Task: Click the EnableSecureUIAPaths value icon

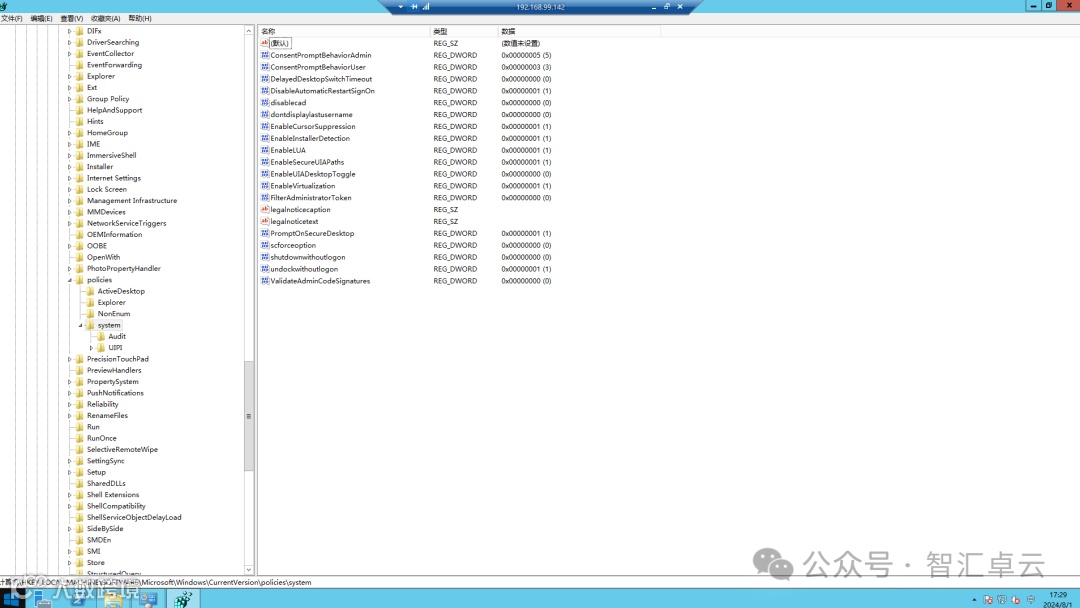Action: coord(264,162)
